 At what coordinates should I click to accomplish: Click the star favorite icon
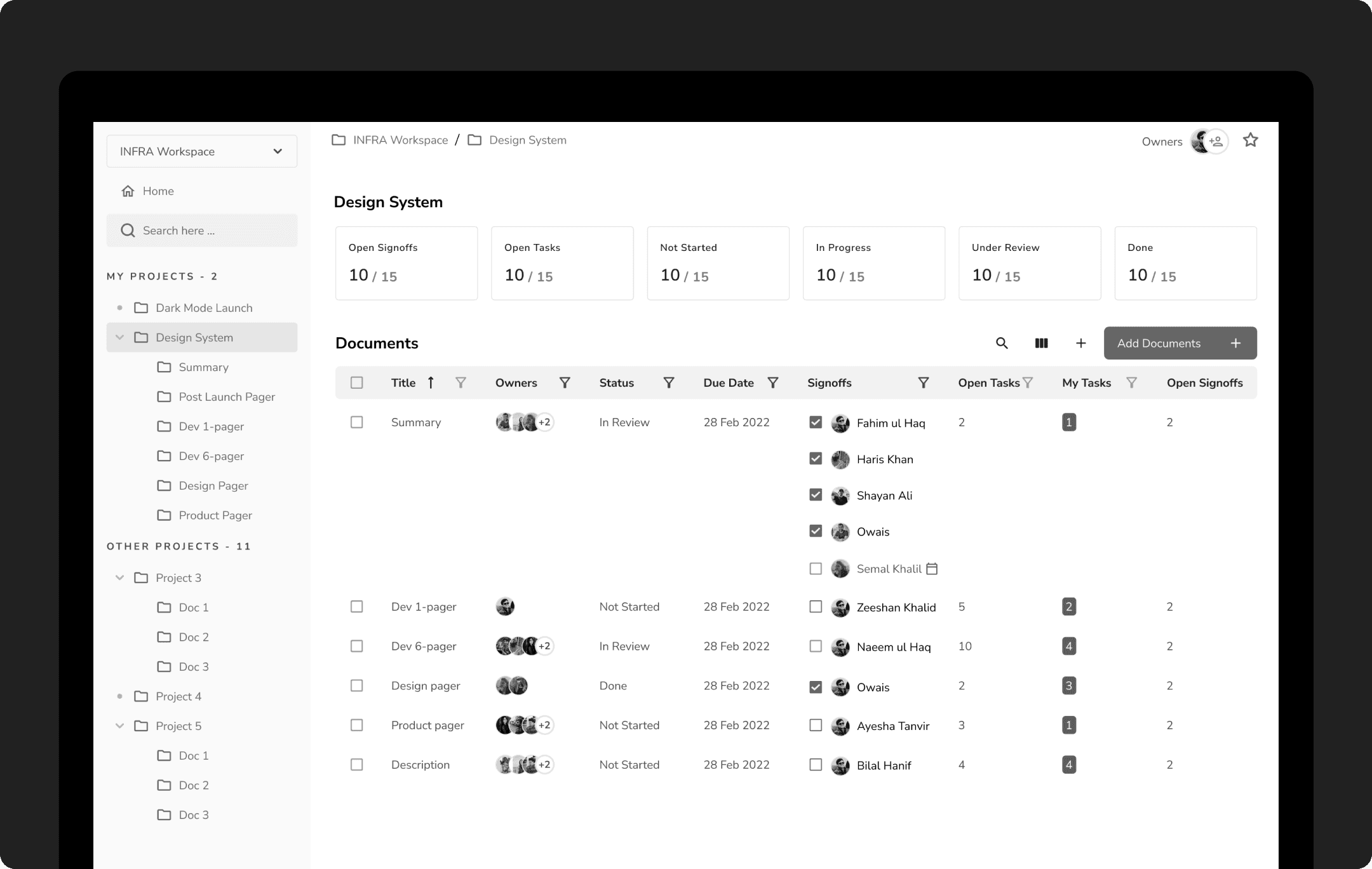[x=1250, y=140]
